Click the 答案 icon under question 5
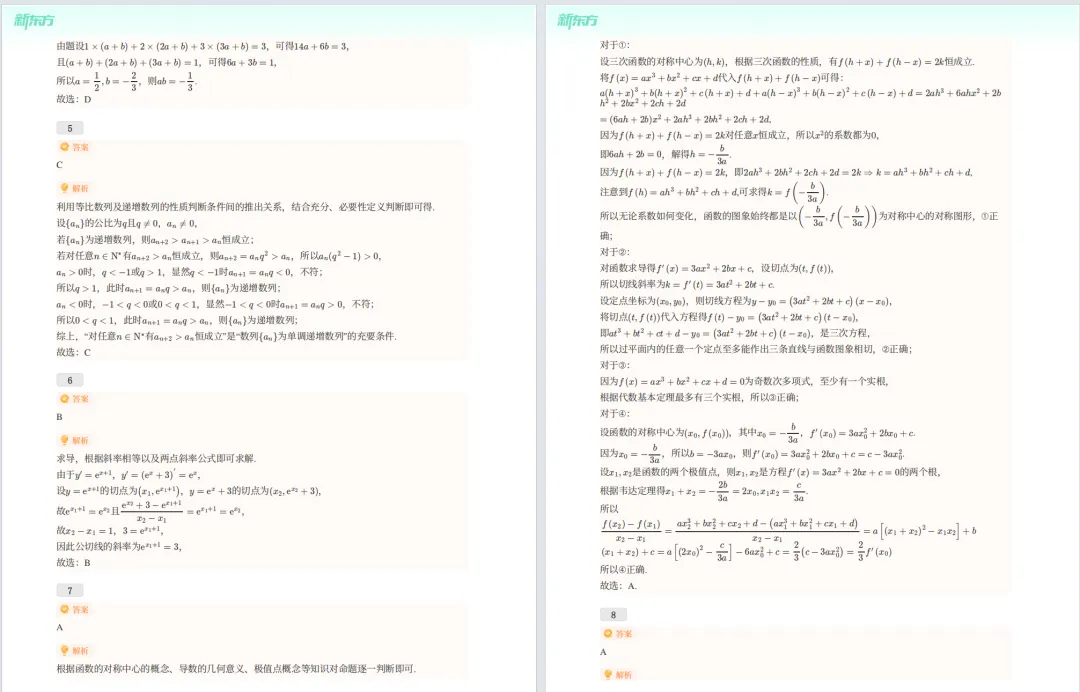This screenshot has height=692, width=1080. tap(65, 147)
